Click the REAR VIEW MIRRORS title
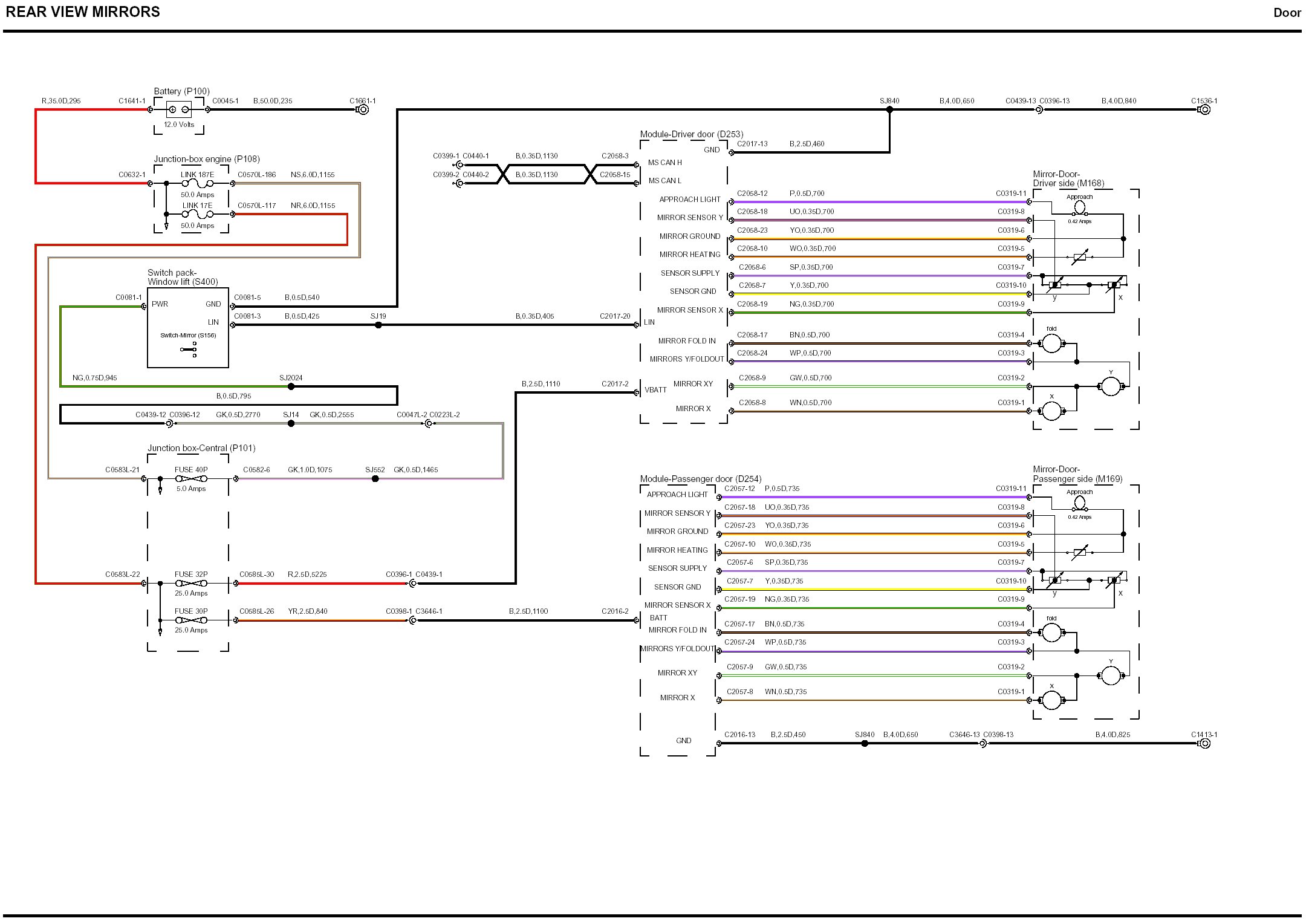The width and height of the screenshot is (1309, 924). 83,12
